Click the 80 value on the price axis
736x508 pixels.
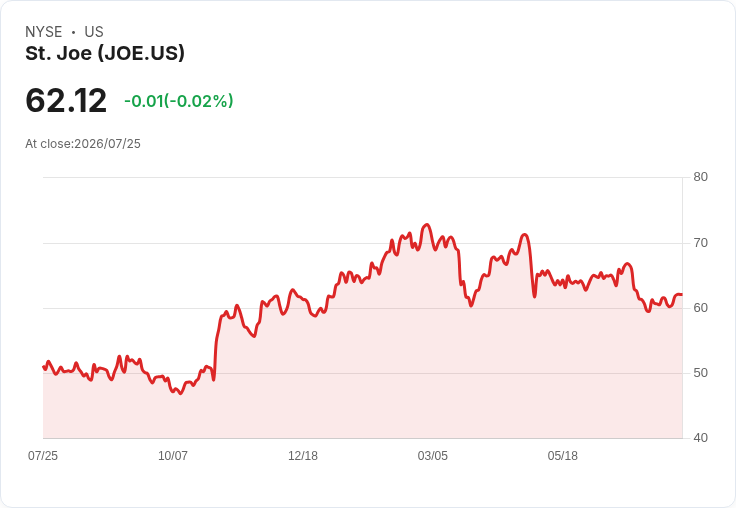coord(700,177)
